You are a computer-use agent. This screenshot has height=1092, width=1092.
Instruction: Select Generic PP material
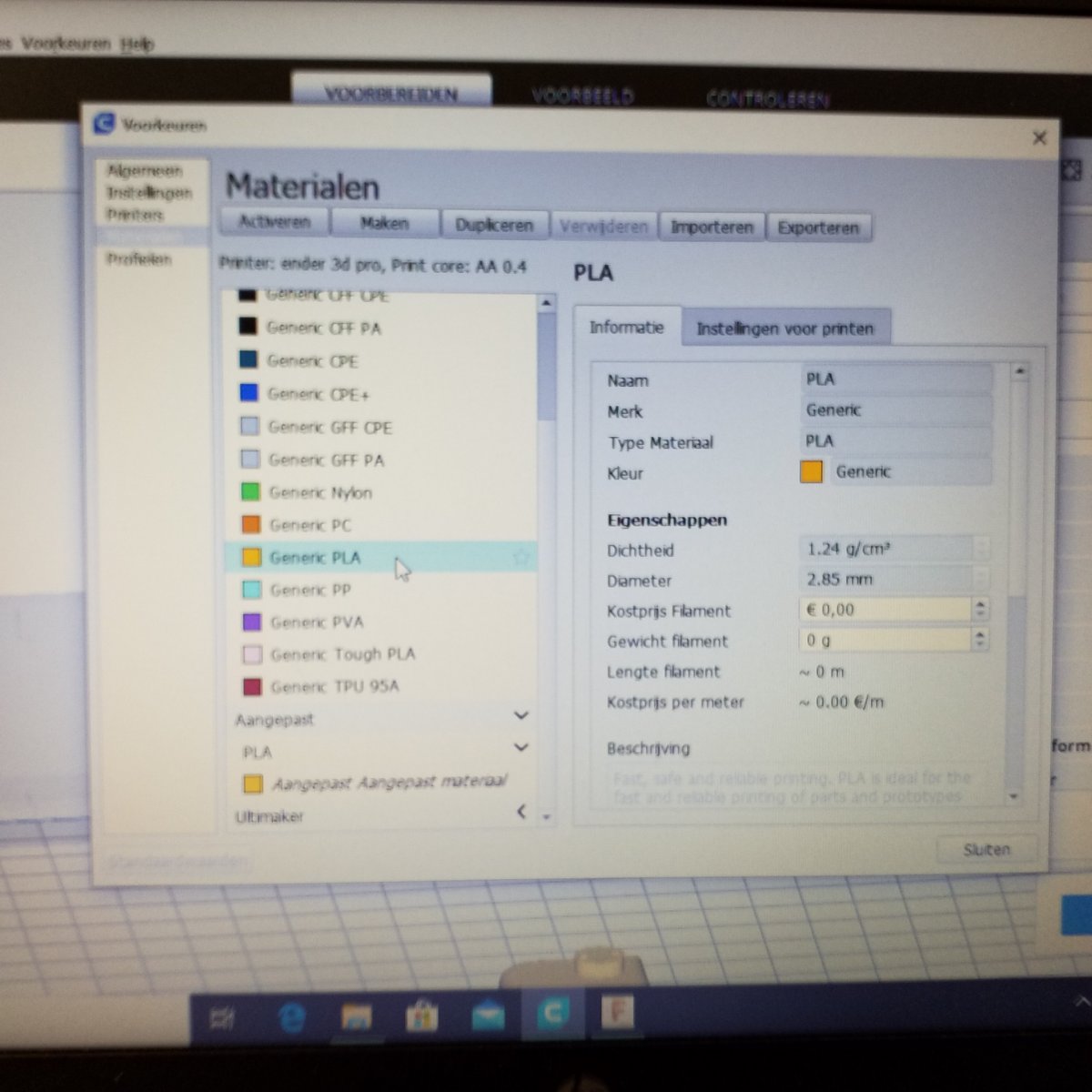(380, 590)
